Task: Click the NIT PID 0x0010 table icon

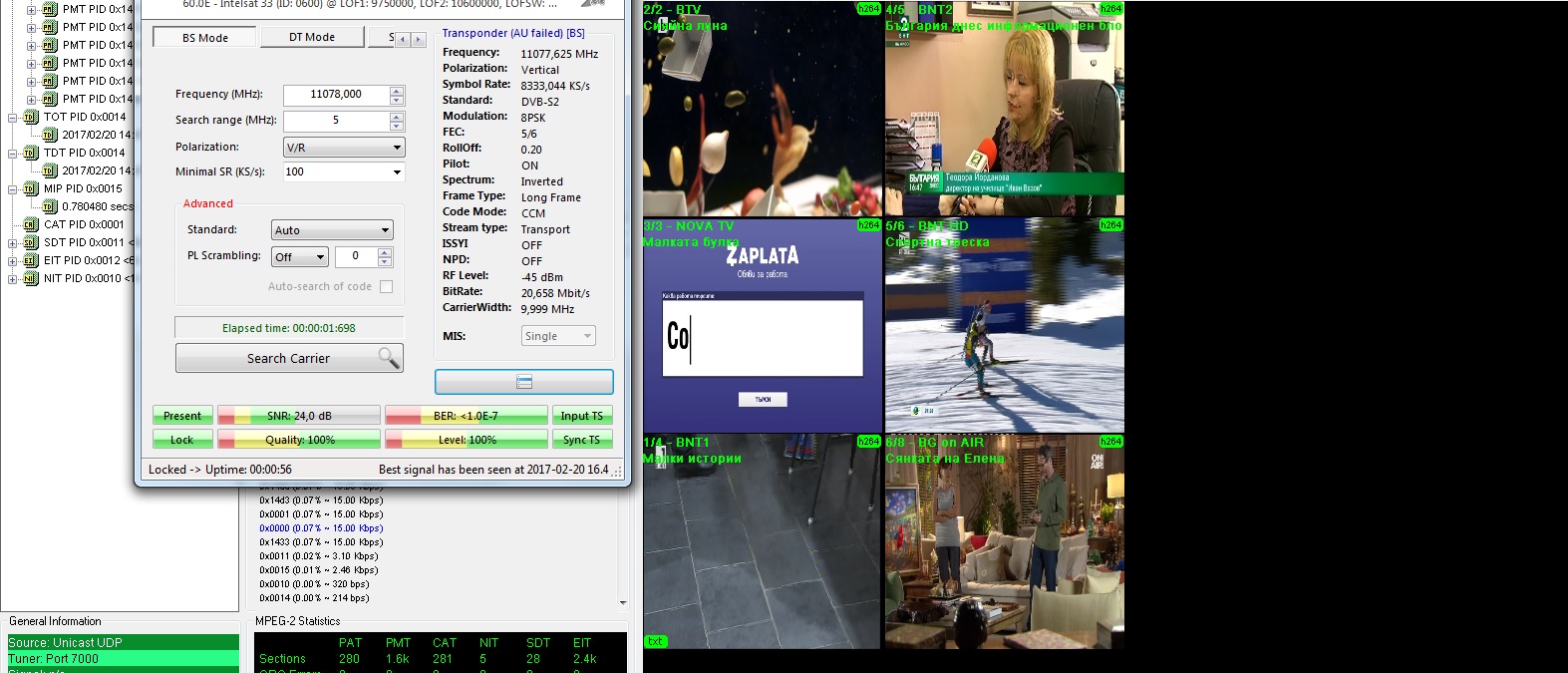Action: tap(31, 278)
